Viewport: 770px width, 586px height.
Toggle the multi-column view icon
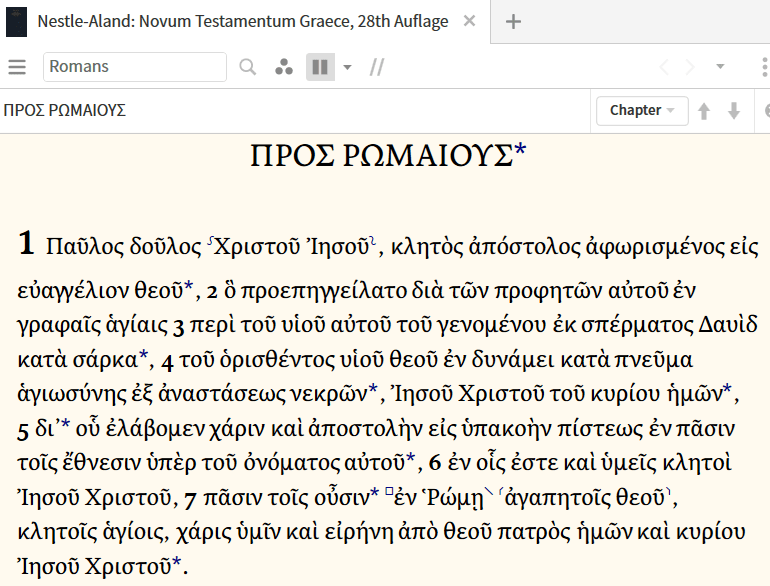point(319,67)
